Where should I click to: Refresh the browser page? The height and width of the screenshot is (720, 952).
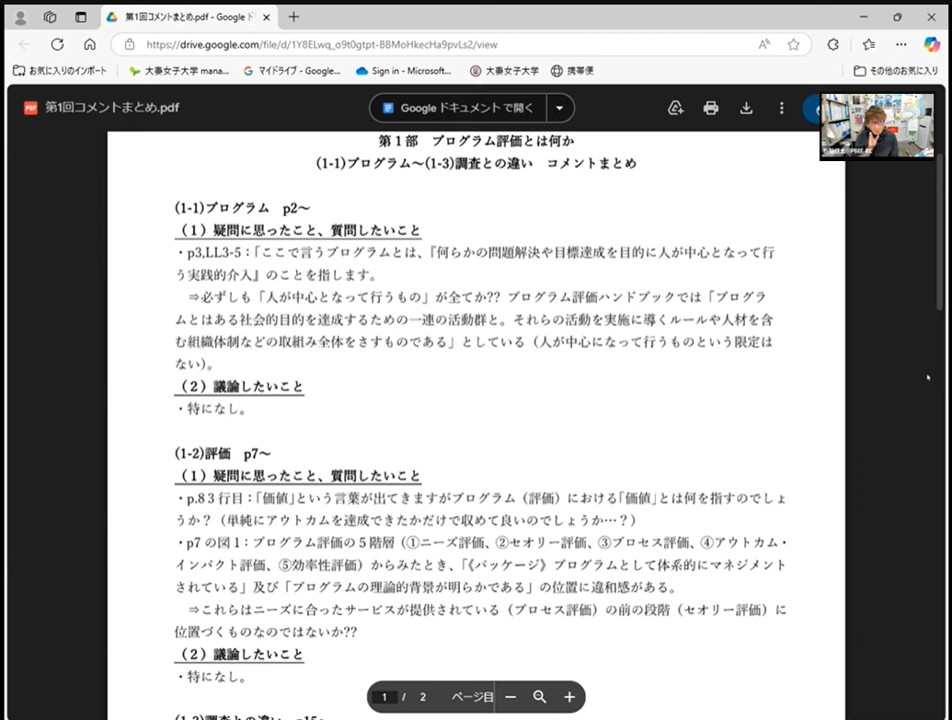[x=57, y=44]
